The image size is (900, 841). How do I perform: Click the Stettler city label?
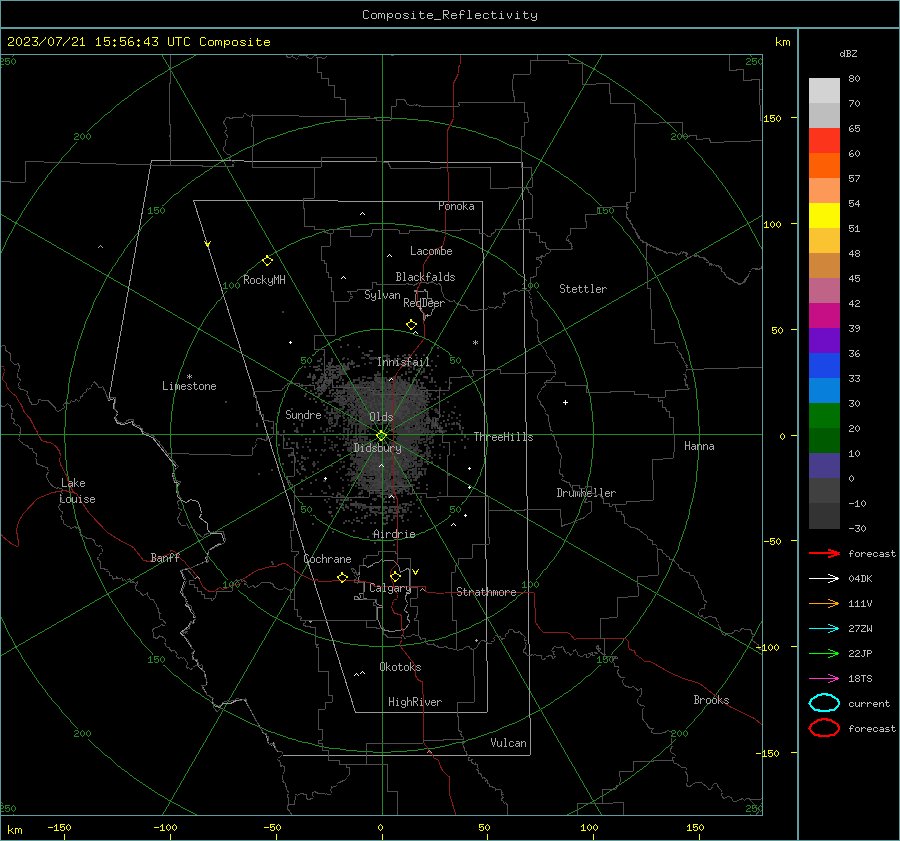click(583, 289)
